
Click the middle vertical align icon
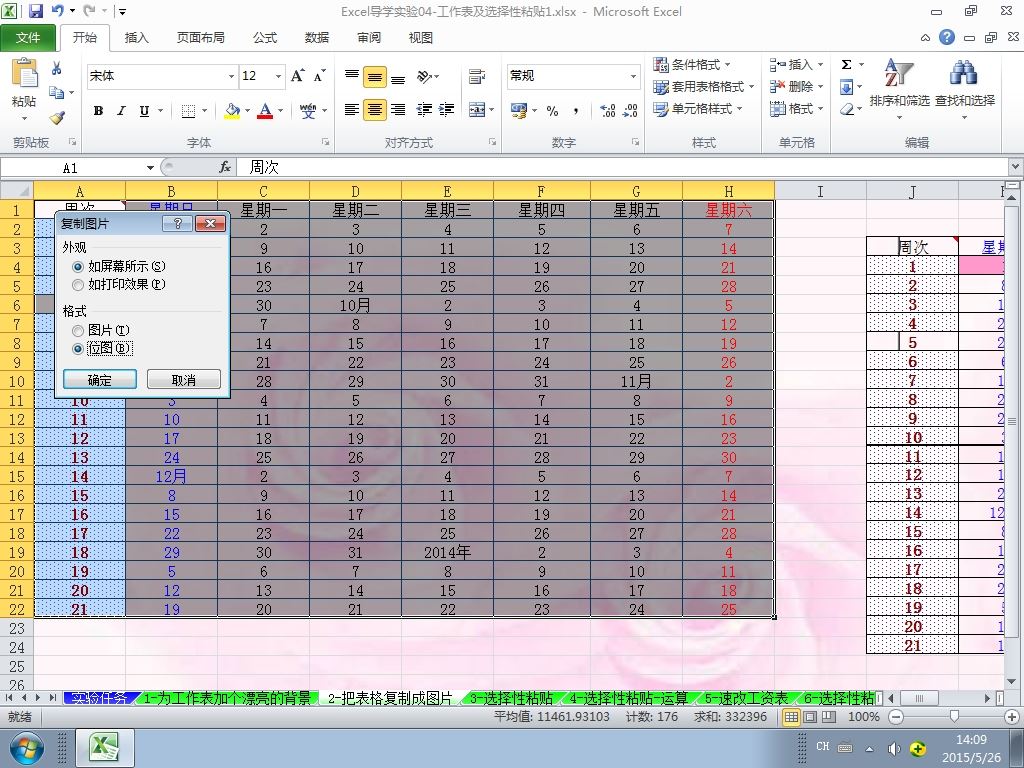coord(375,77)
